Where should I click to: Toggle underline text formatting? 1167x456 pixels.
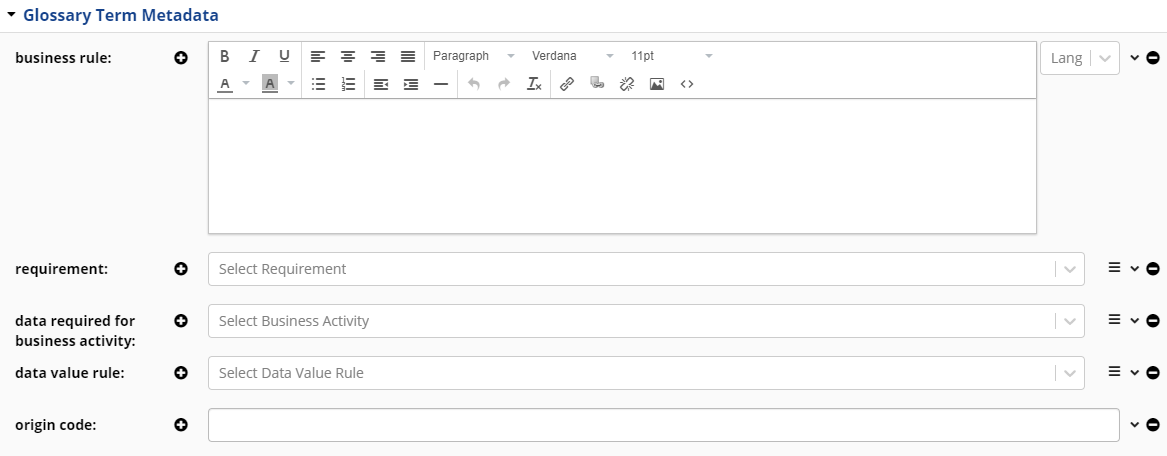point(284,56)
